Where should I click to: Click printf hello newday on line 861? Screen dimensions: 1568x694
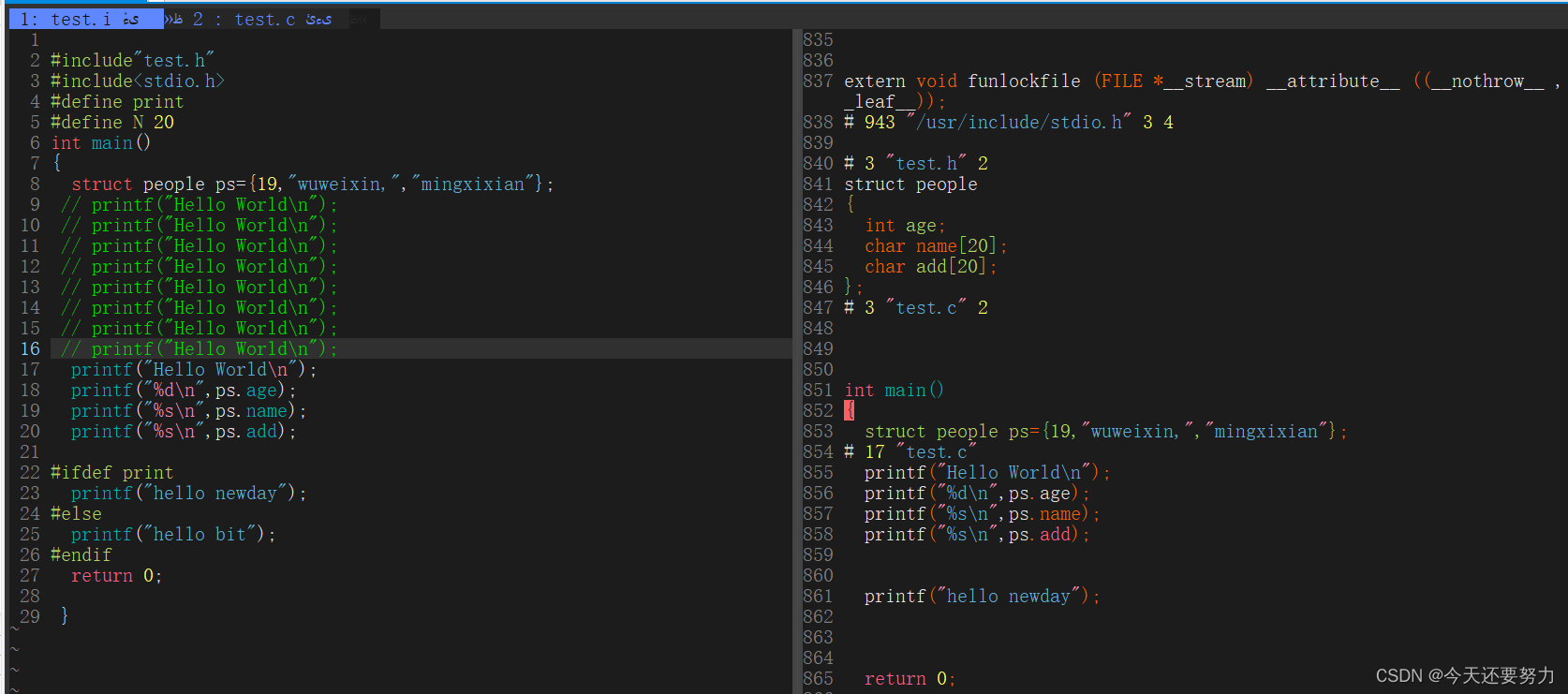(982, 597)
